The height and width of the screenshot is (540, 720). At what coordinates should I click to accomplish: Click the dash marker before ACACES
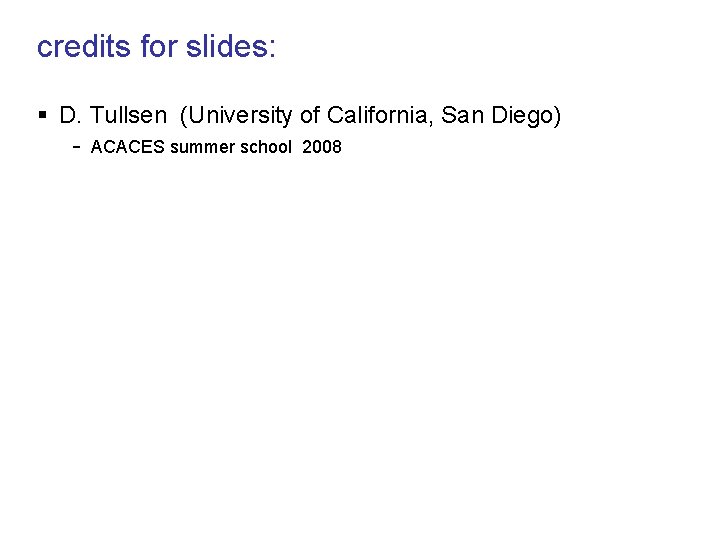tap(76, 147)
